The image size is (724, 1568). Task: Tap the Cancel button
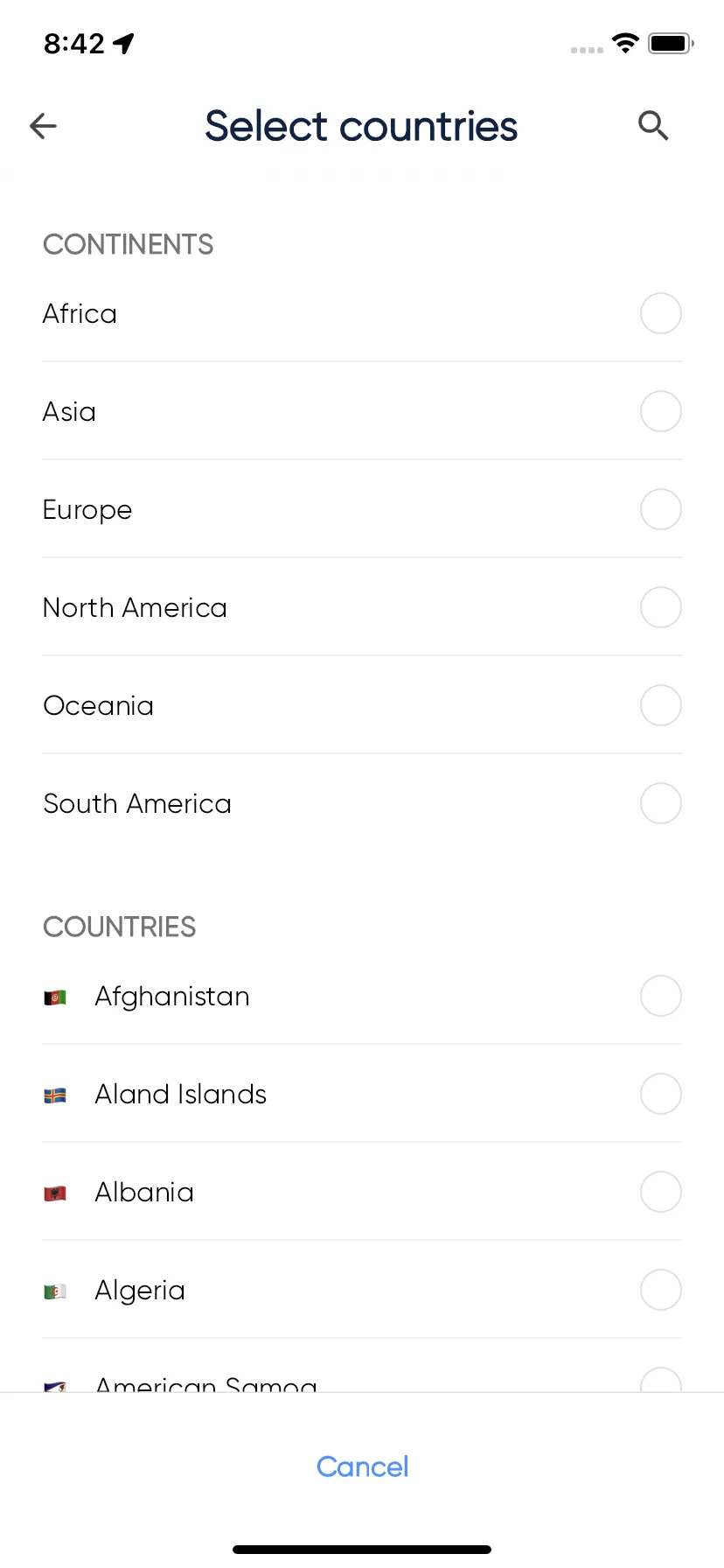pyautogui.click(x=362, y=1466)
